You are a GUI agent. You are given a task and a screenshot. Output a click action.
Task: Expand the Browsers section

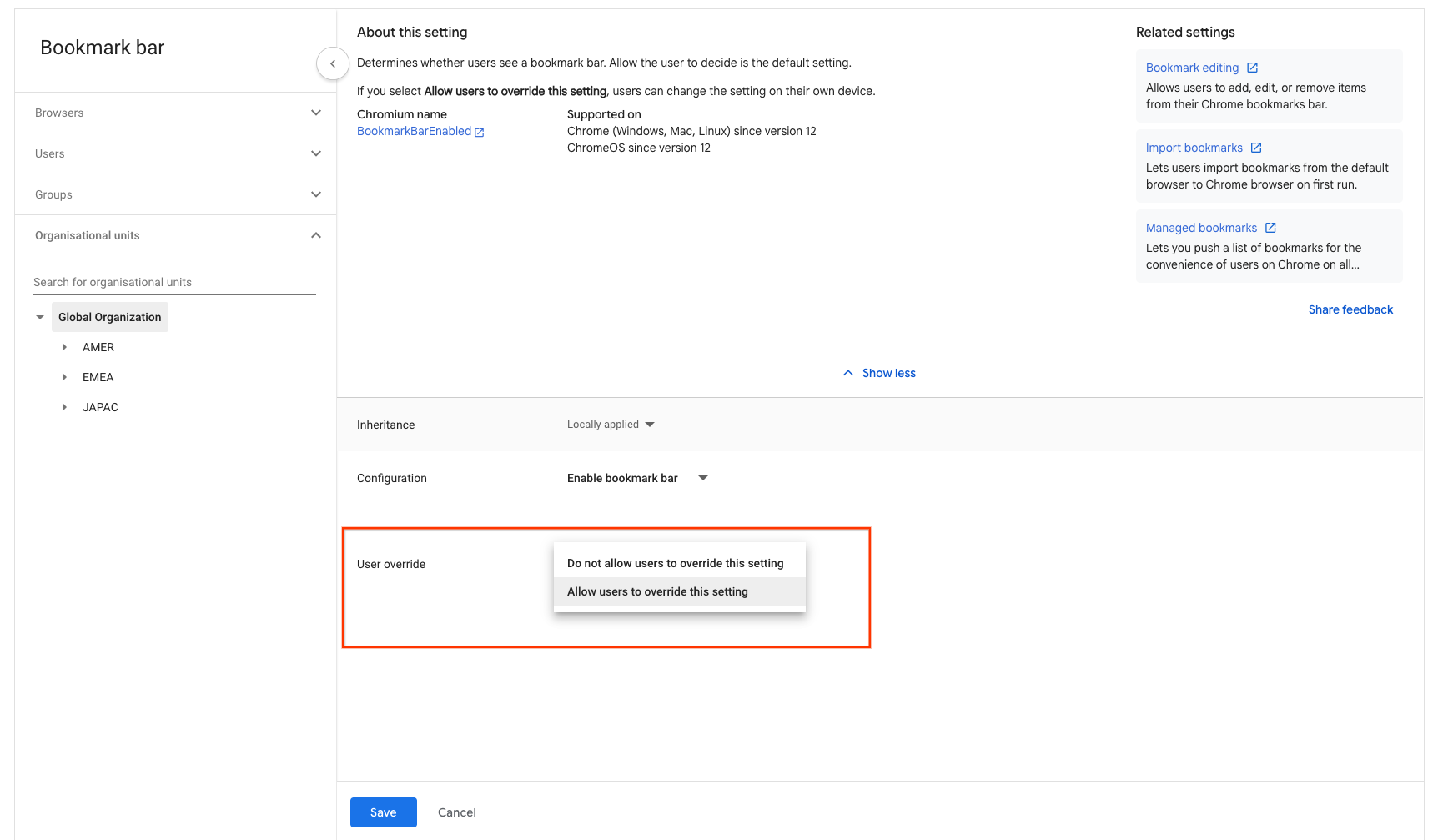click(316, 113)
